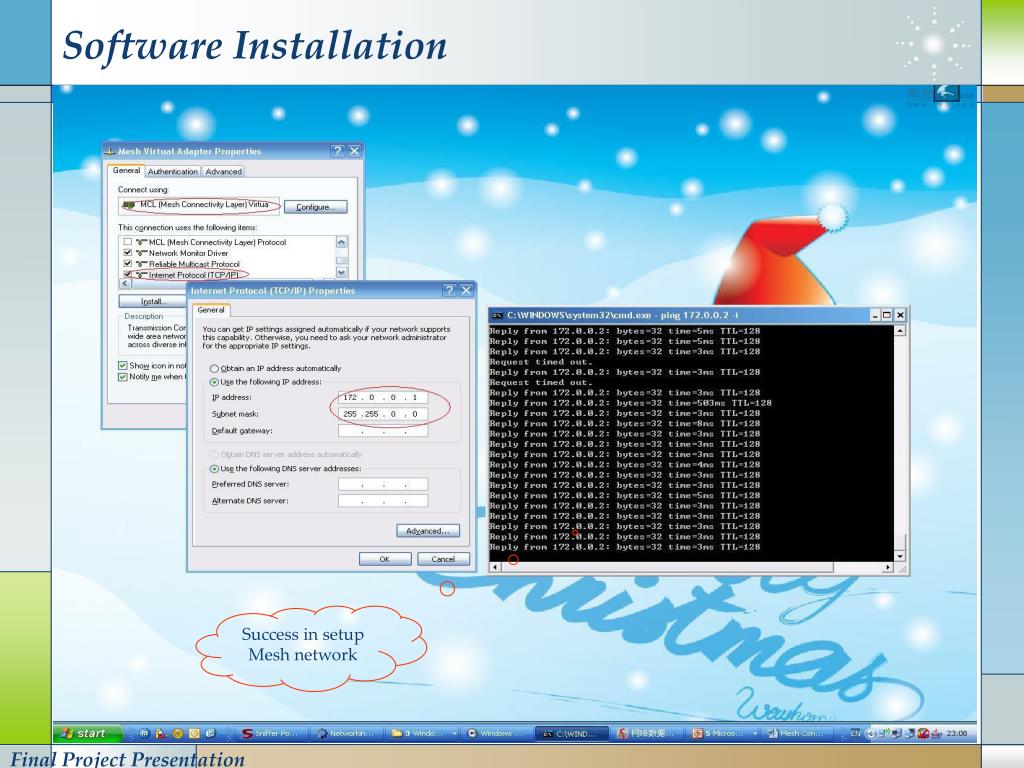Cancel the TCP/IP Properties dialog
Image resolution: width=1024 pixels, height=768 pixels.
[443, 559]
